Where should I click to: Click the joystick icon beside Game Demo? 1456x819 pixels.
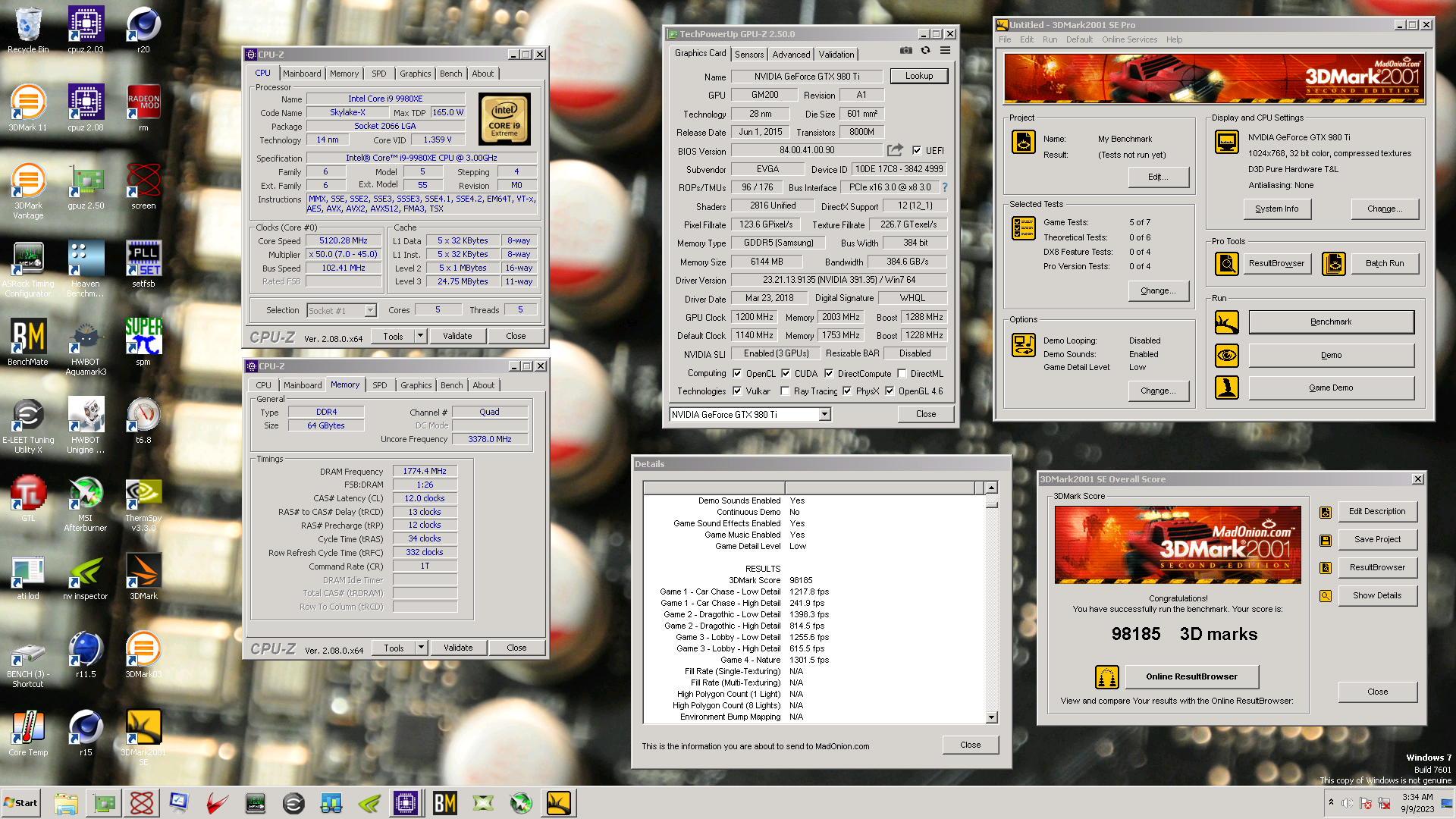[x=1226, y=388]
